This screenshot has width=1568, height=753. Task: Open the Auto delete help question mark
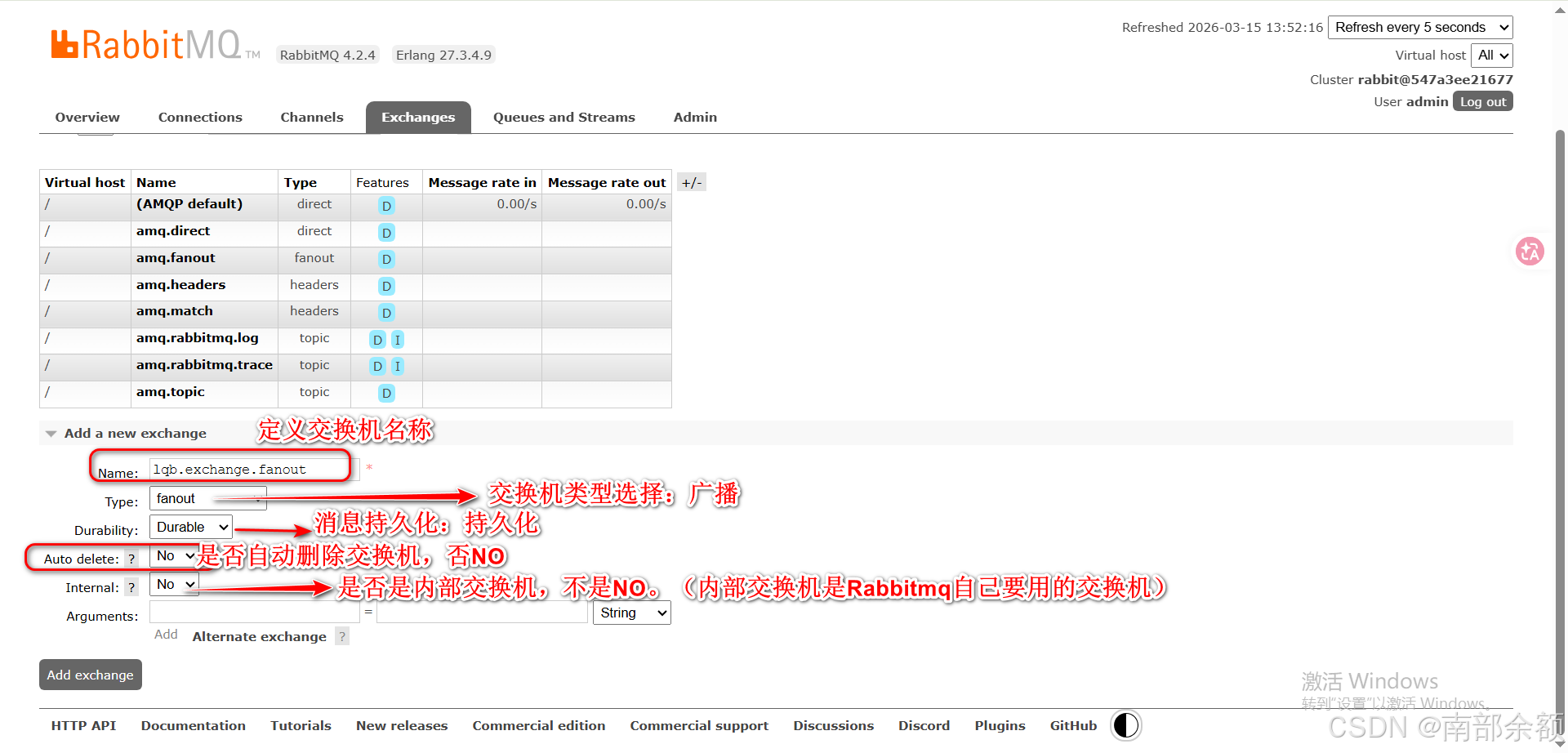click(131, 559)
